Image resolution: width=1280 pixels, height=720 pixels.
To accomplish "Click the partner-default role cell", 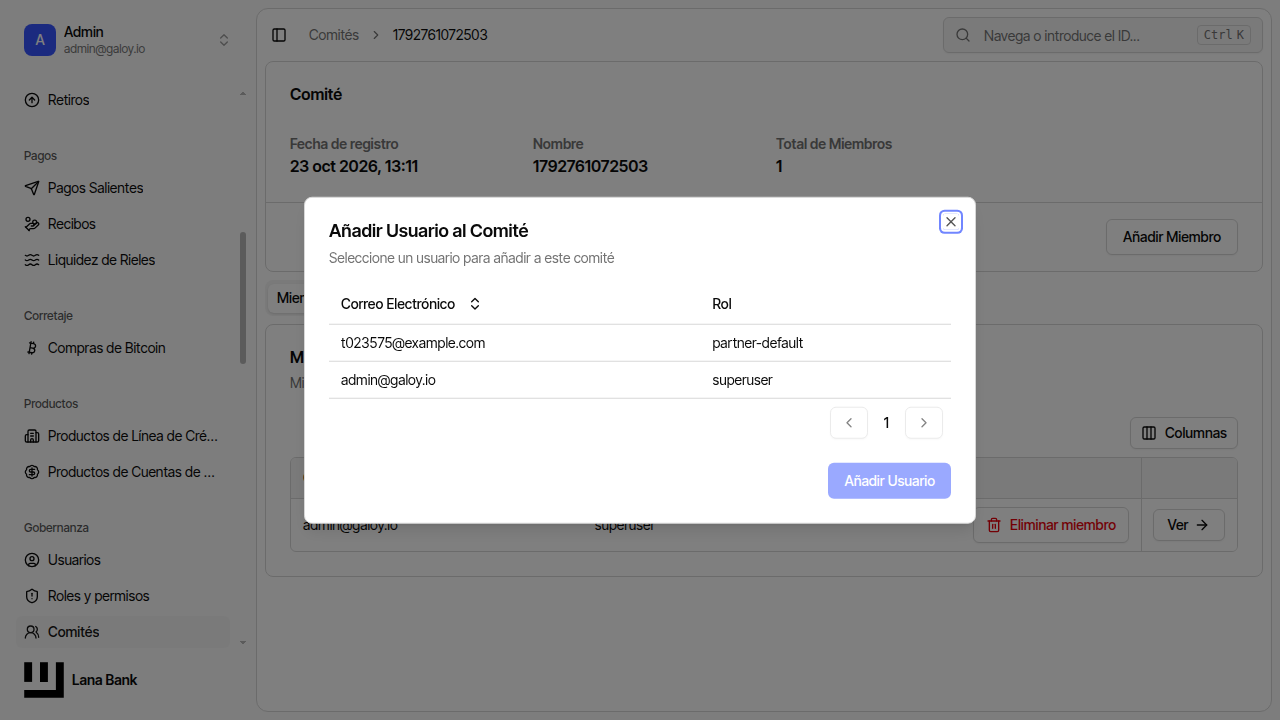I will coord(758,343).
